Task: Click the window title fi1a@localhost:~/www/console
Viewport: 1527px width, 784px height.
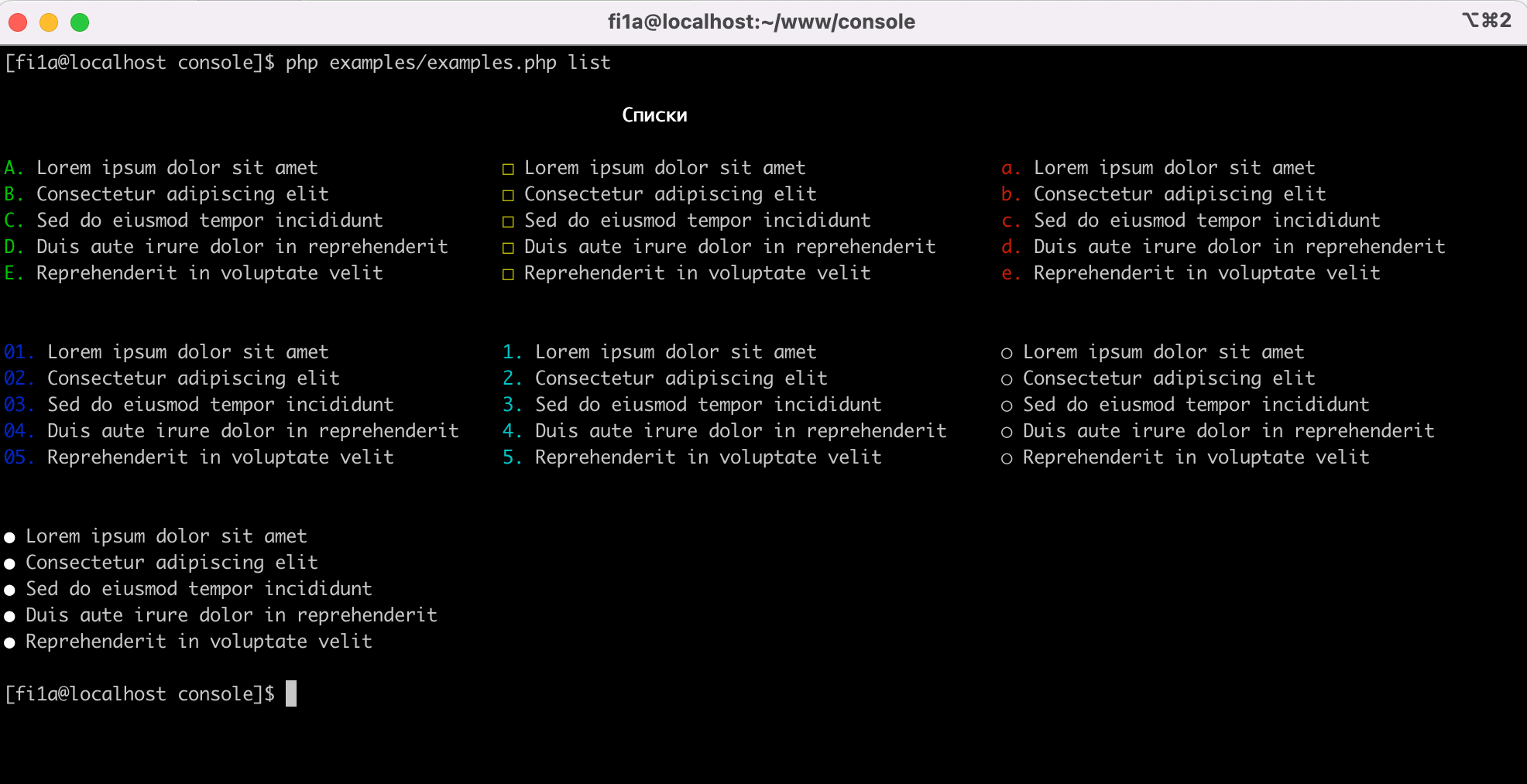Action: click(761, 22)
